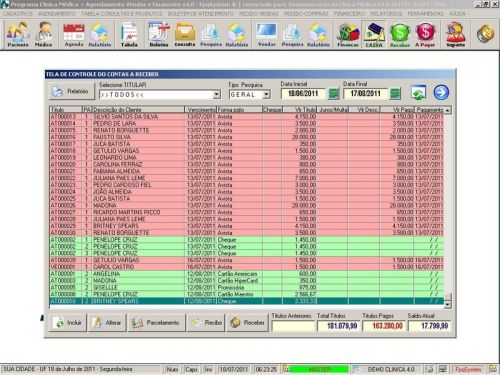Open the Médico toolbar icon
This screenshot has height=375, width=500.
[x=43, y=34]
